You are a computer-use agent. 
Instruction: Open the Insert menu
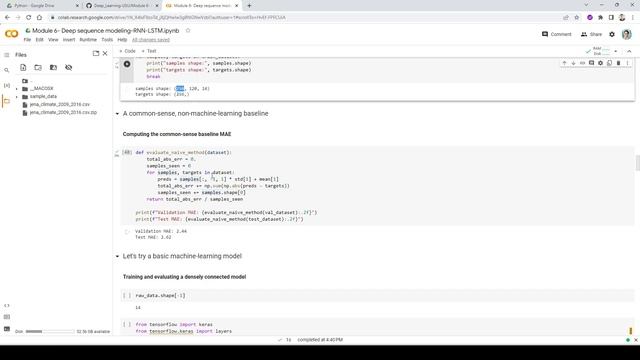(x=69, y=40)
